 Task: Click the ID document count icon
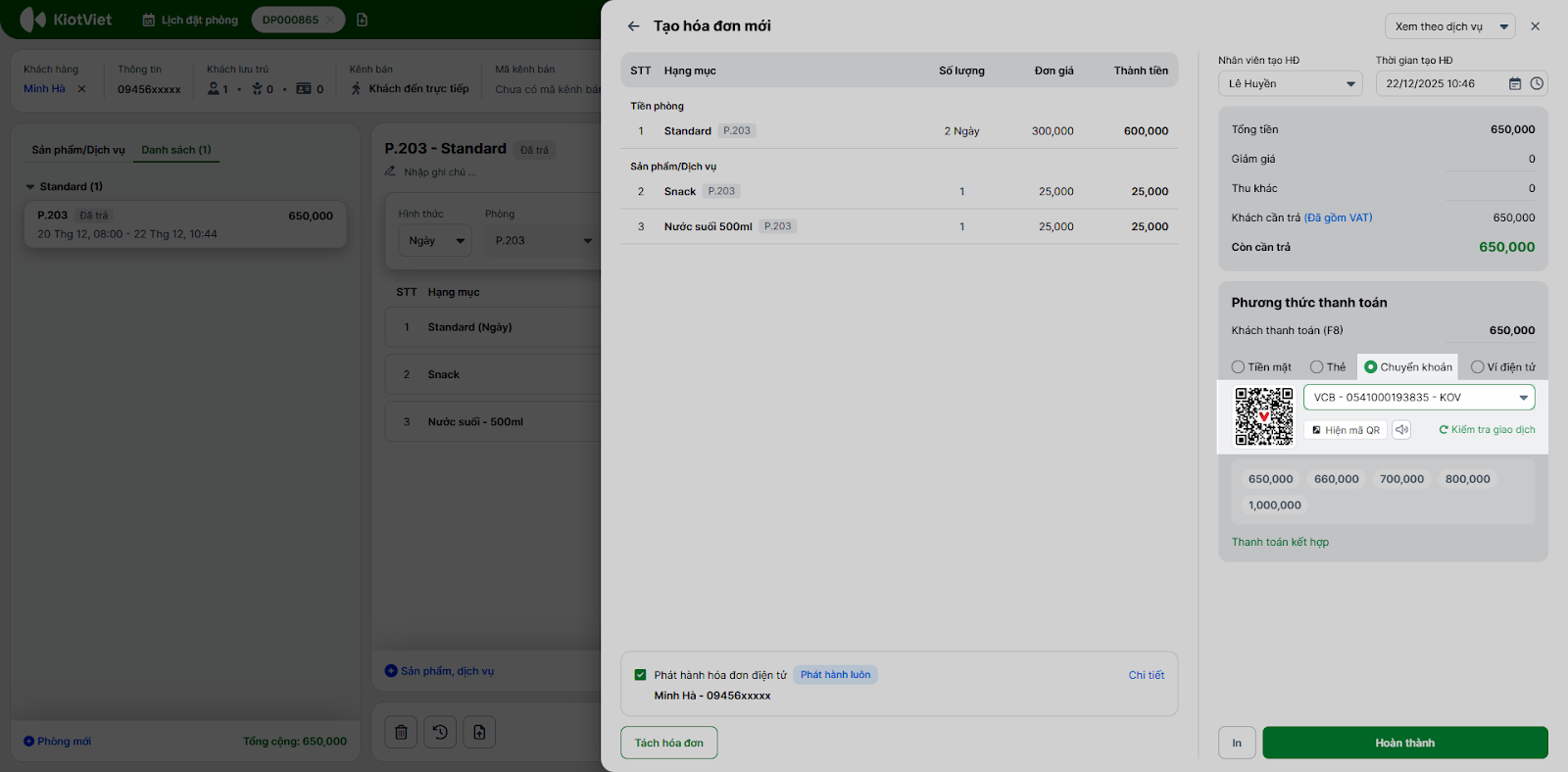click(x=304, y=89)
